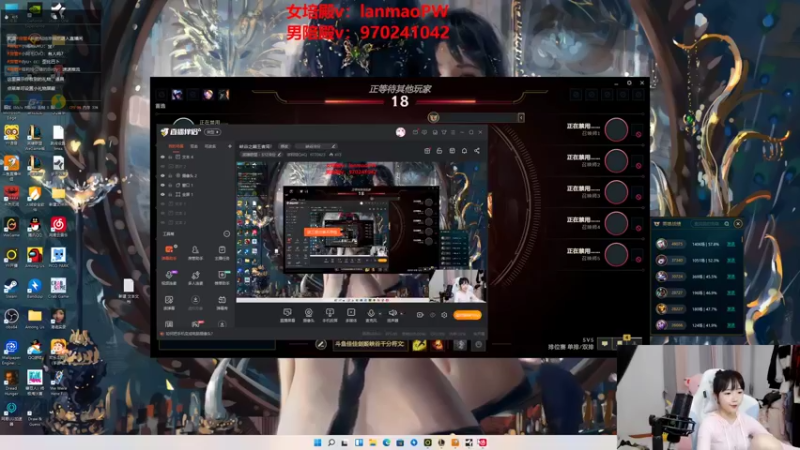
Task: Open the user avatar in the streaming app title bar
Action: (401, 132)
